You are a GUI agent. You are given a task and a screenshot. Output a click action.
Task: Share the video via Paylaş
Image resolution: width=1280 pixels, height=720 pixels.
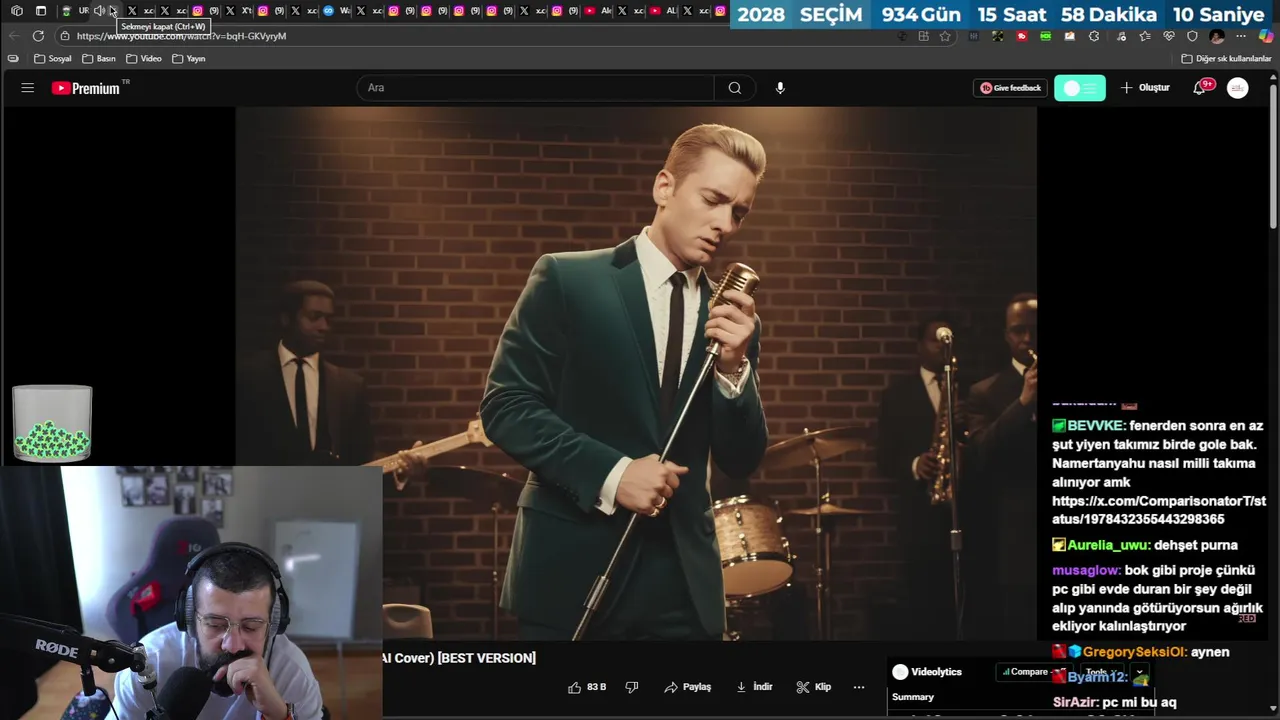click(688, 687)
